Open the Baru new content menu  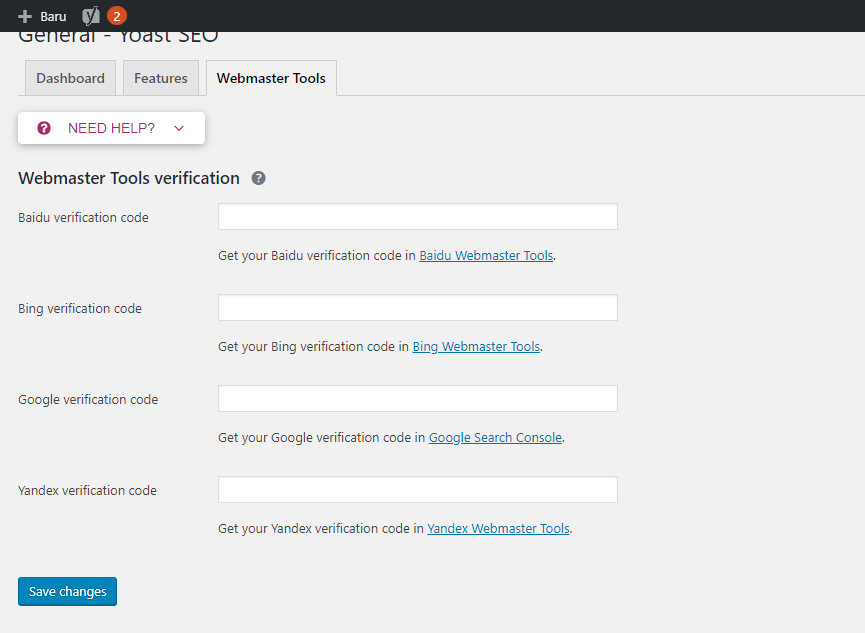coord(42,17)
